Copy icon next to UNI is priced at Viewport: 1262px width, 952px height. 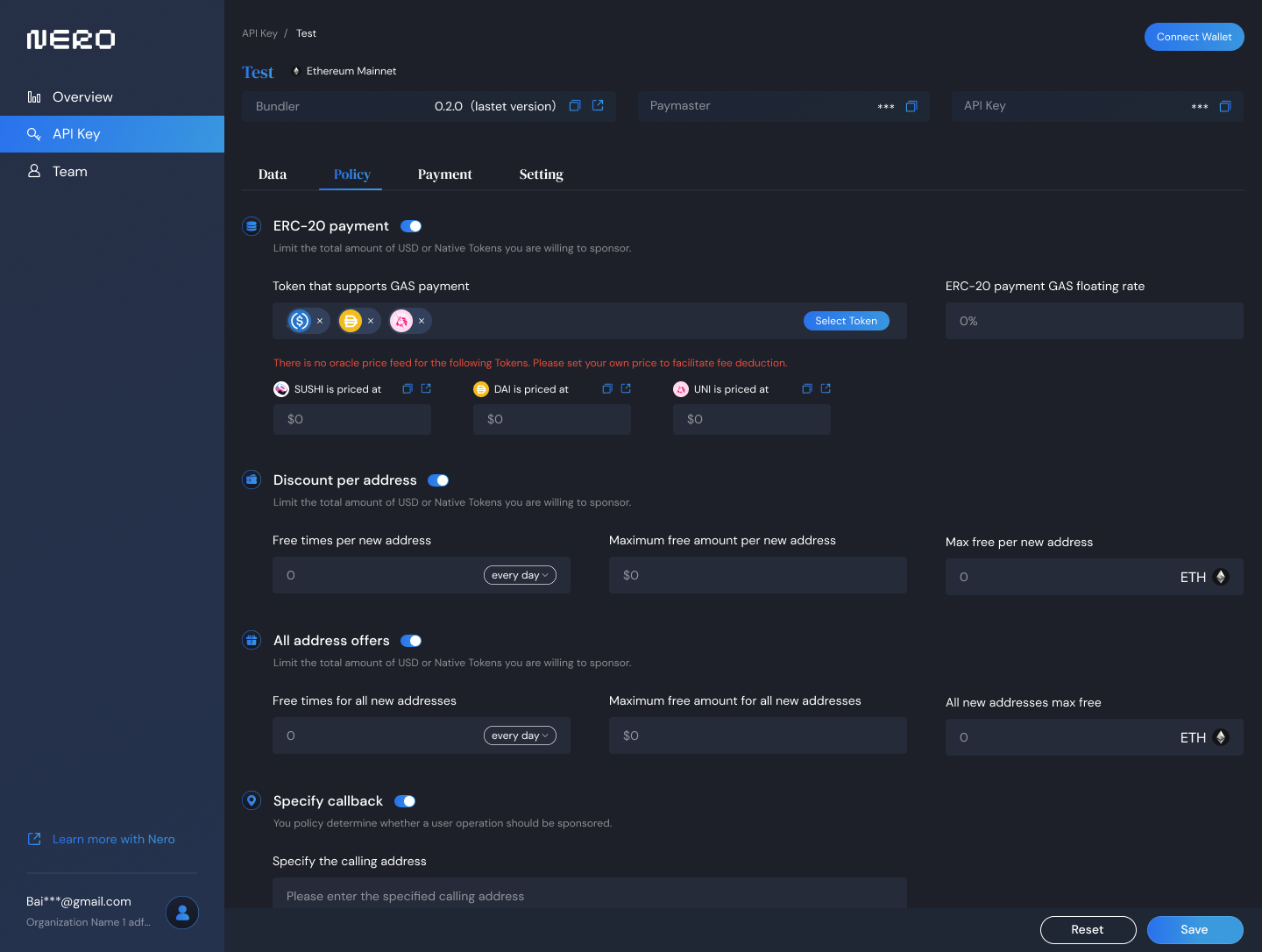[807, 388]
